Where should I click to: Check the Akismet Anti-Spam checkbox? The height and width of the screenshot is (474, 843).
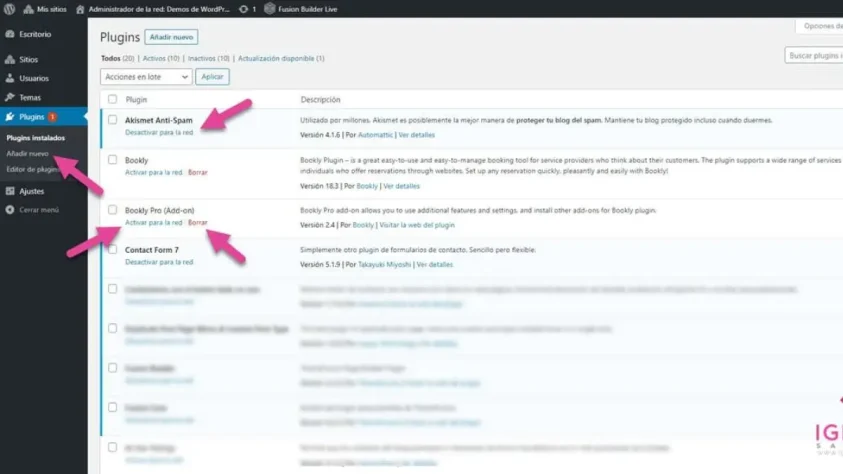[112, 120]
